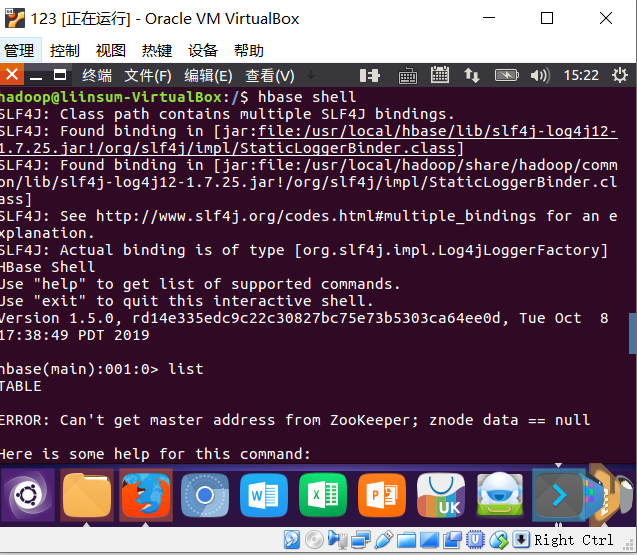Select the terminal icon in the dock

click(559, 495)
